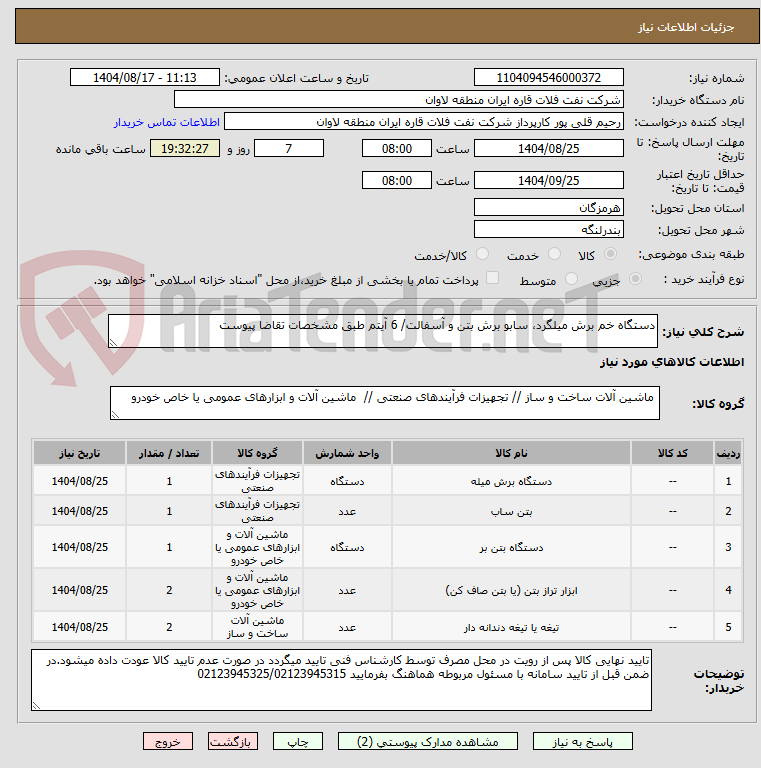Click the نام کالا column header
Viewport: 761px width, 768px height.
(511, 453)
